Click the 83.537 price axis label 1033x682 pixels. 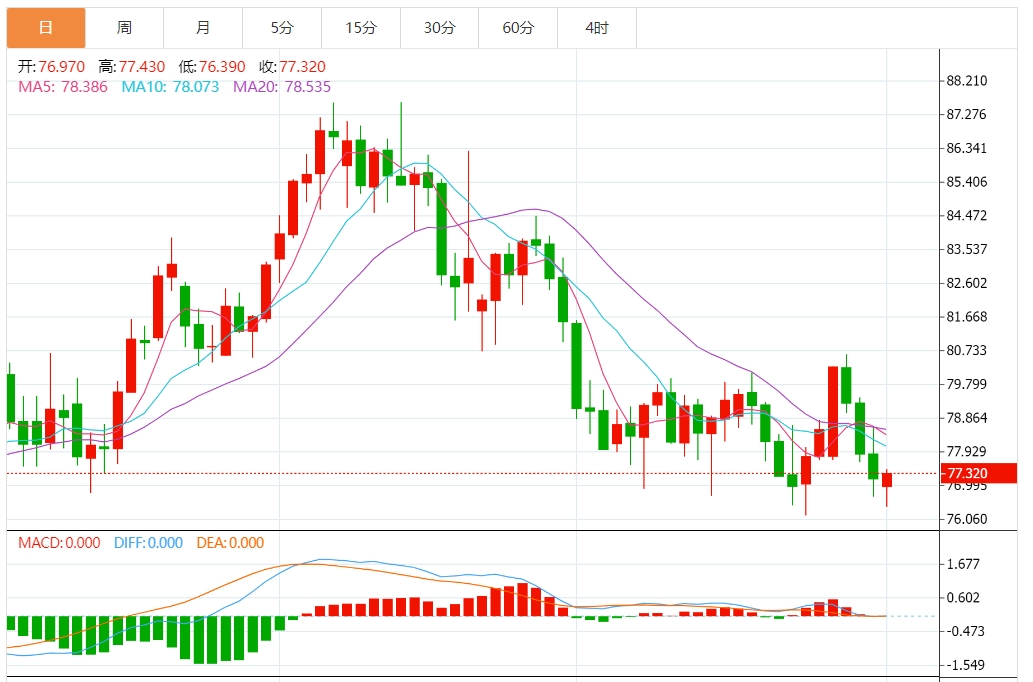click(x=966, y=249)
